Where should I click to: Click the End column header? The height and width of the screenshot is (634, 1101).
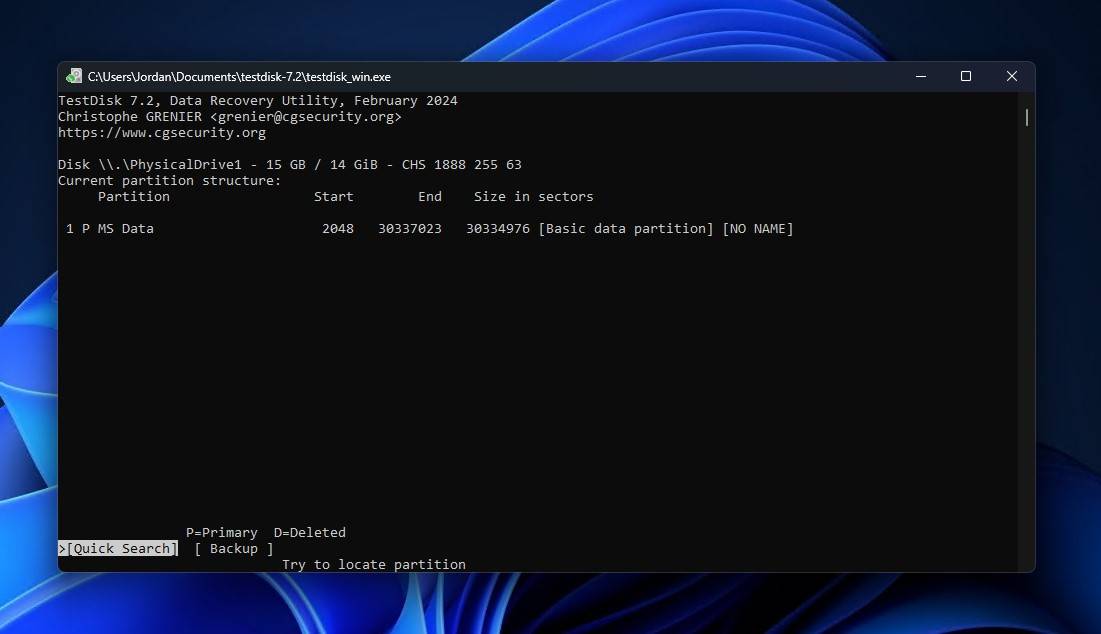tap(430, 197)
